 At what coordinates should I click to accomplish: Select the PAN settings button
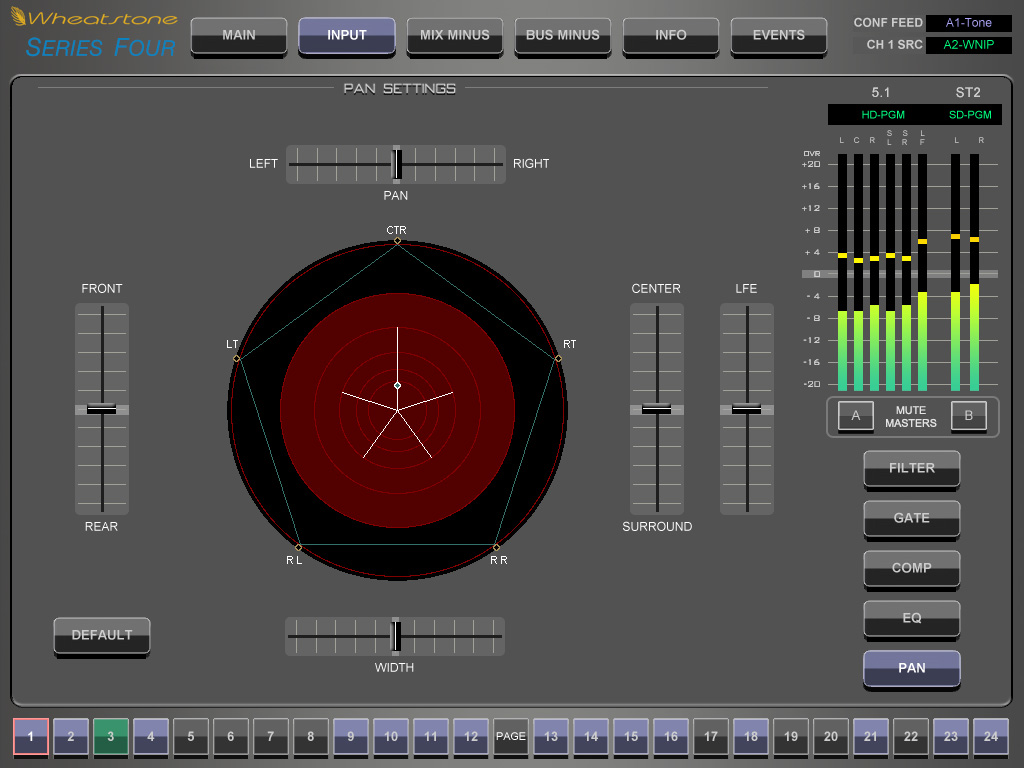point(912,669)
